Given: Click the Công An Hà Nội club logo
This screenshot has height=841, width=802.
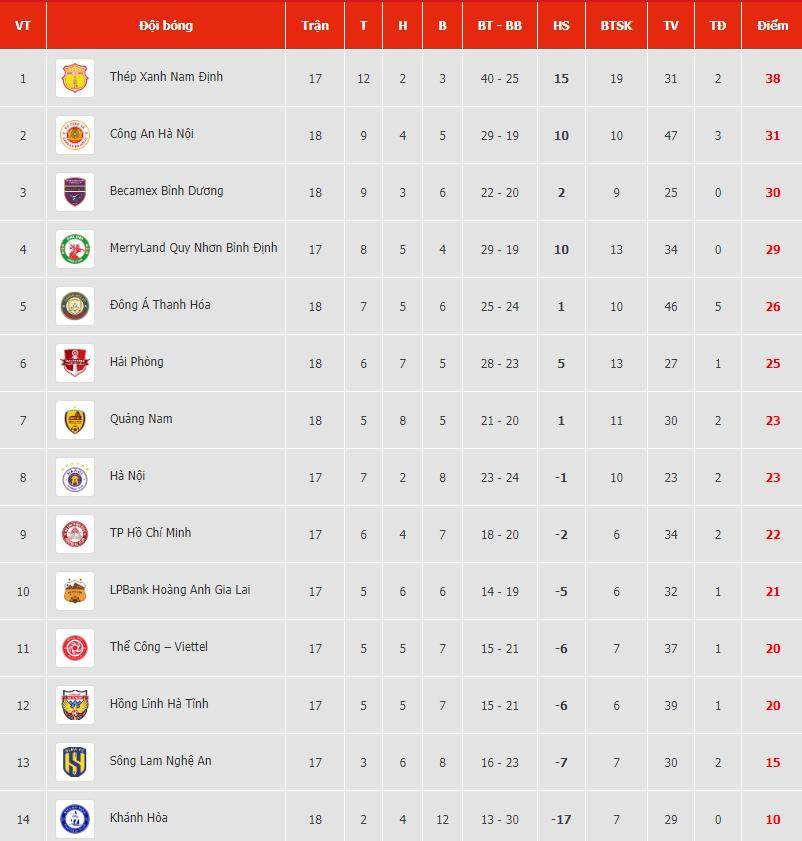Looking at the screenshot, I should pyautogui.click(x=75, y=135).
